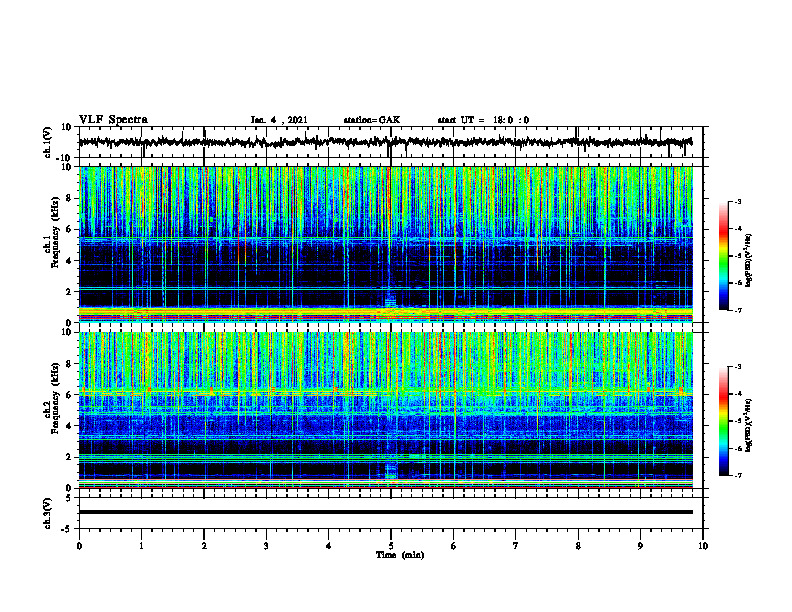
Task: Click the "6" kHz tick on ch.1 frequency axis
Action: (x=69, y=229)
